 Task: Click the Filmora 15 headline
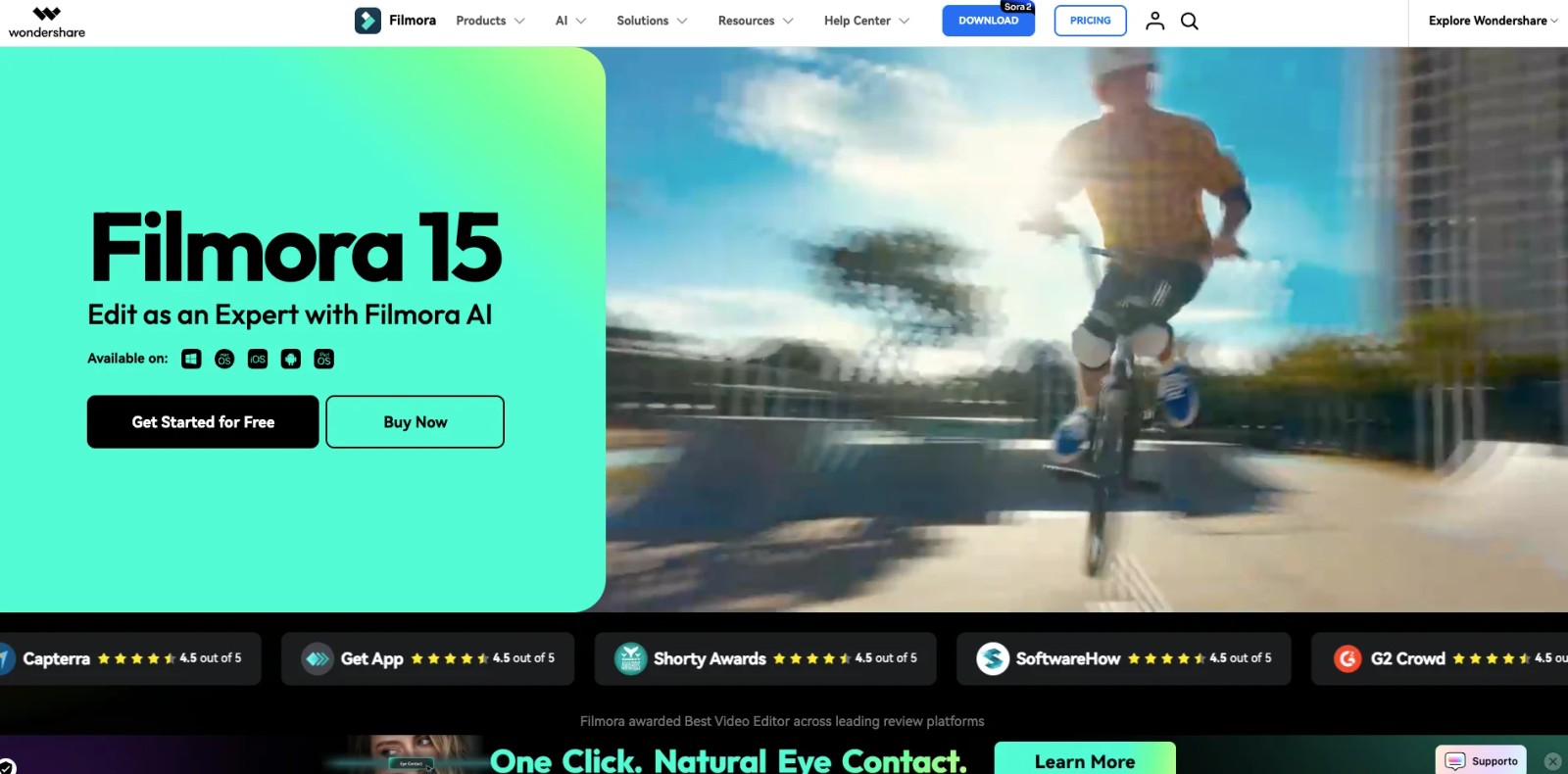(296, 247)
